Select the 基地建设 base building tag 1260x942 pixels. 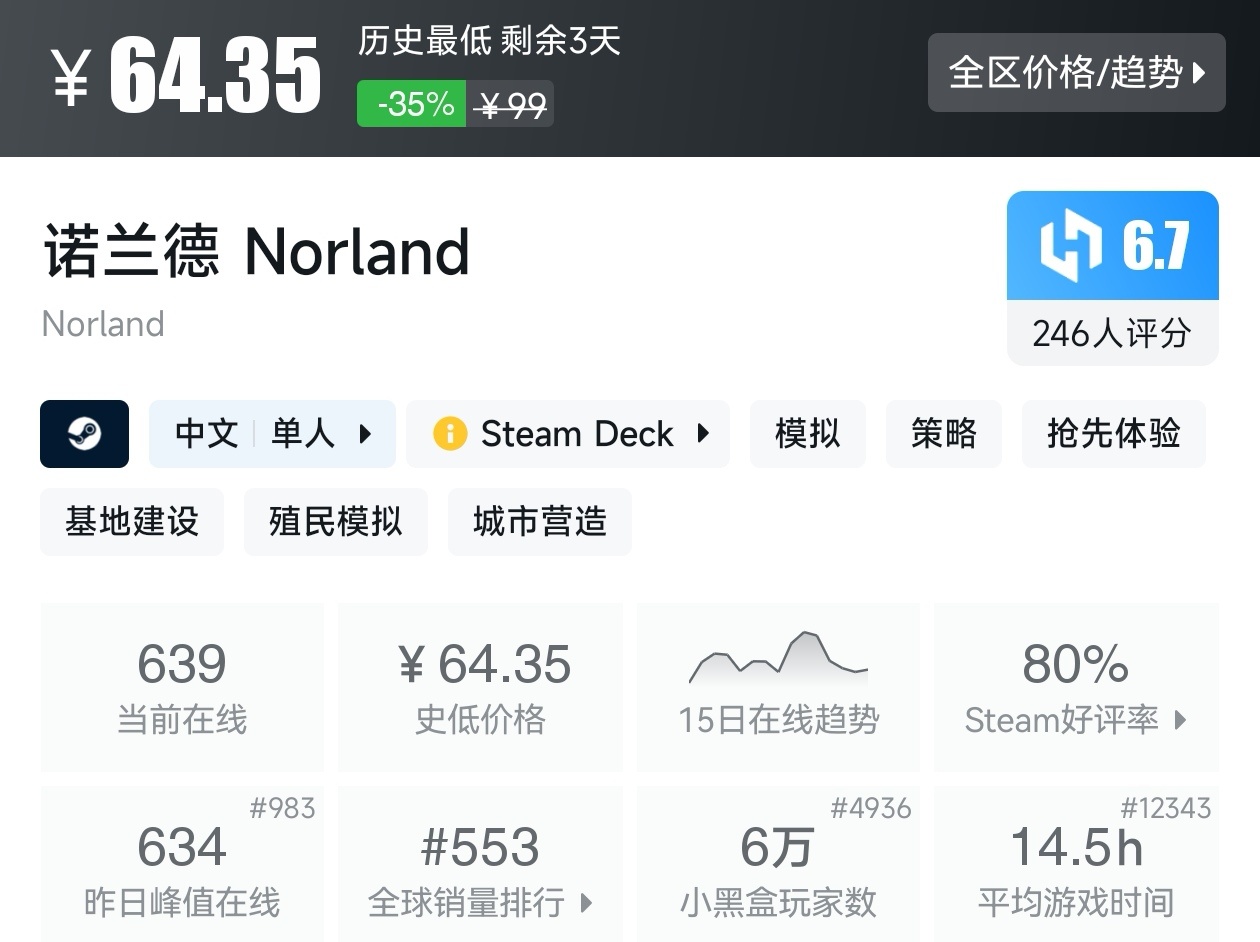click(x=131, y=521)
